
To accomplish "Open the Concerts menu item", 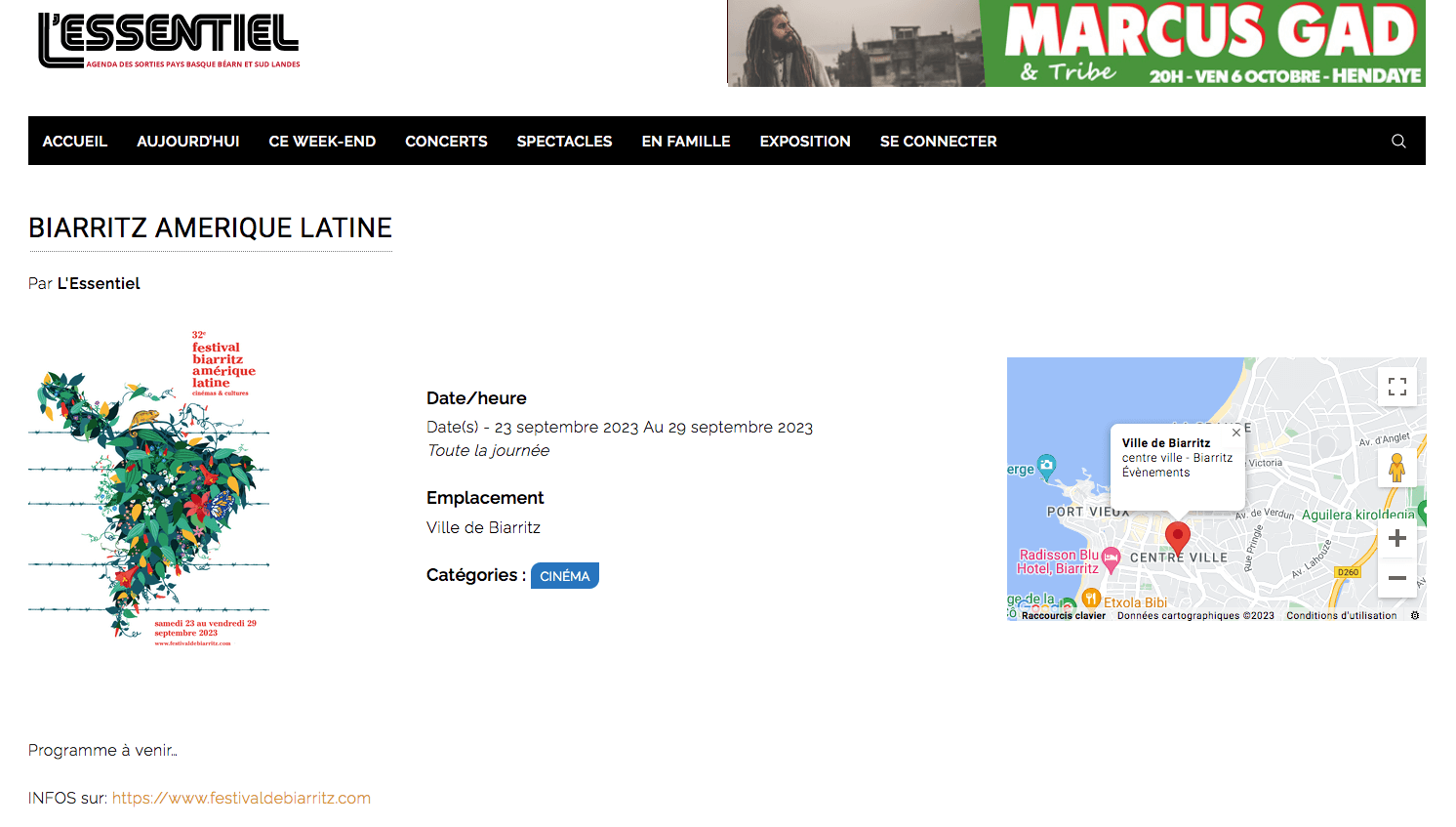I will (446, 141).
